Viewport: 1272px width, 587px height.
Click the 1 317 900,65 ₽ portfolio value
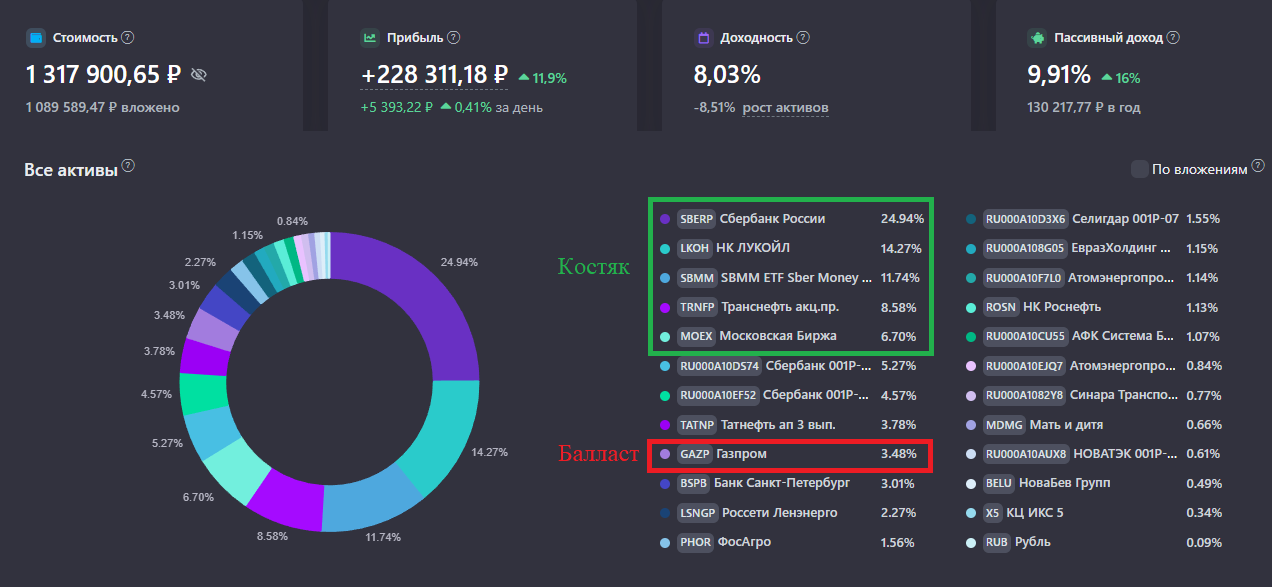(x=103, y=74)
